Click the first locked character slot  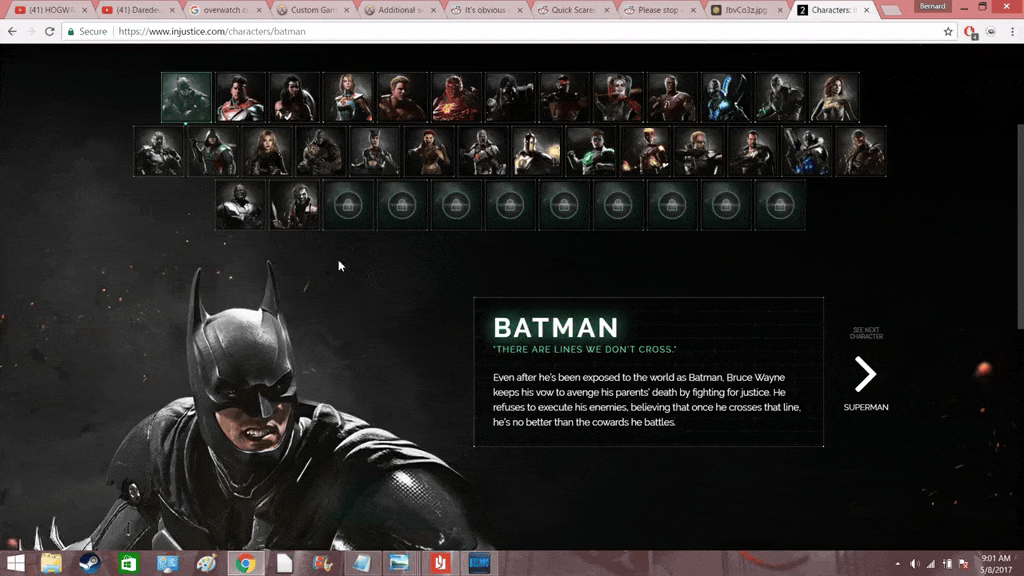coord(348,205)
